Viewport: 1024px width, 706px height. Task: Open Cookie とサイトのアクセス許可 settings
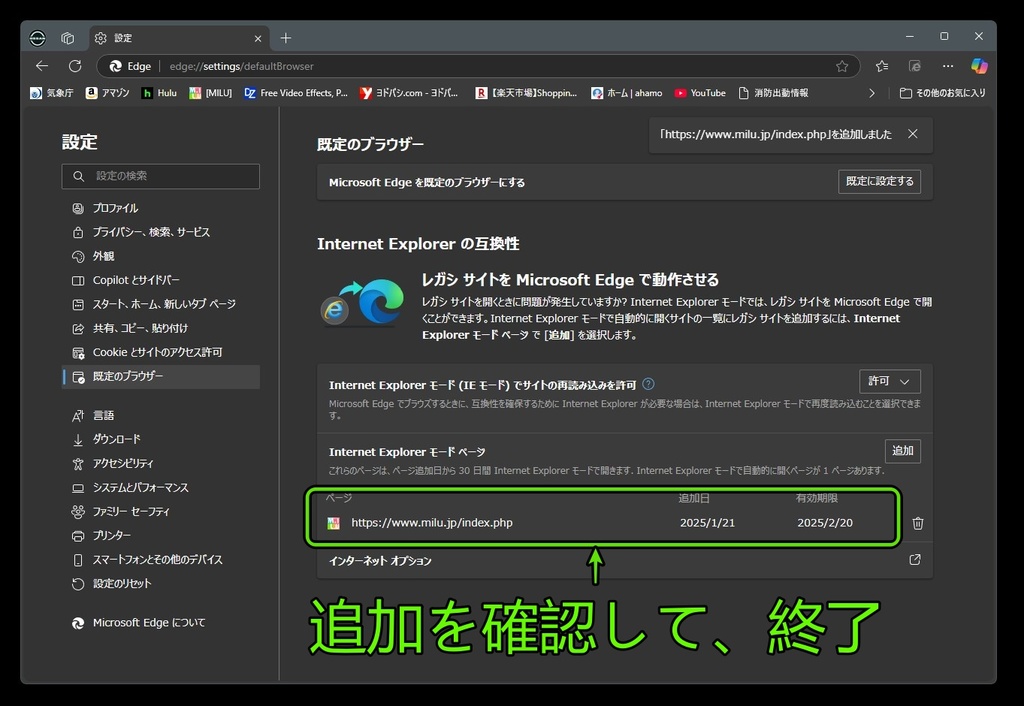(161, 353)
